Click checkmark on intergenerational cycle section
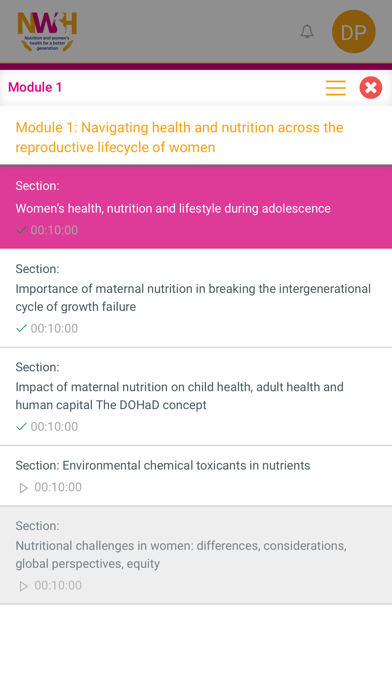Image resolution: width=392 pixels, height=696 pixels. point(21,328)
